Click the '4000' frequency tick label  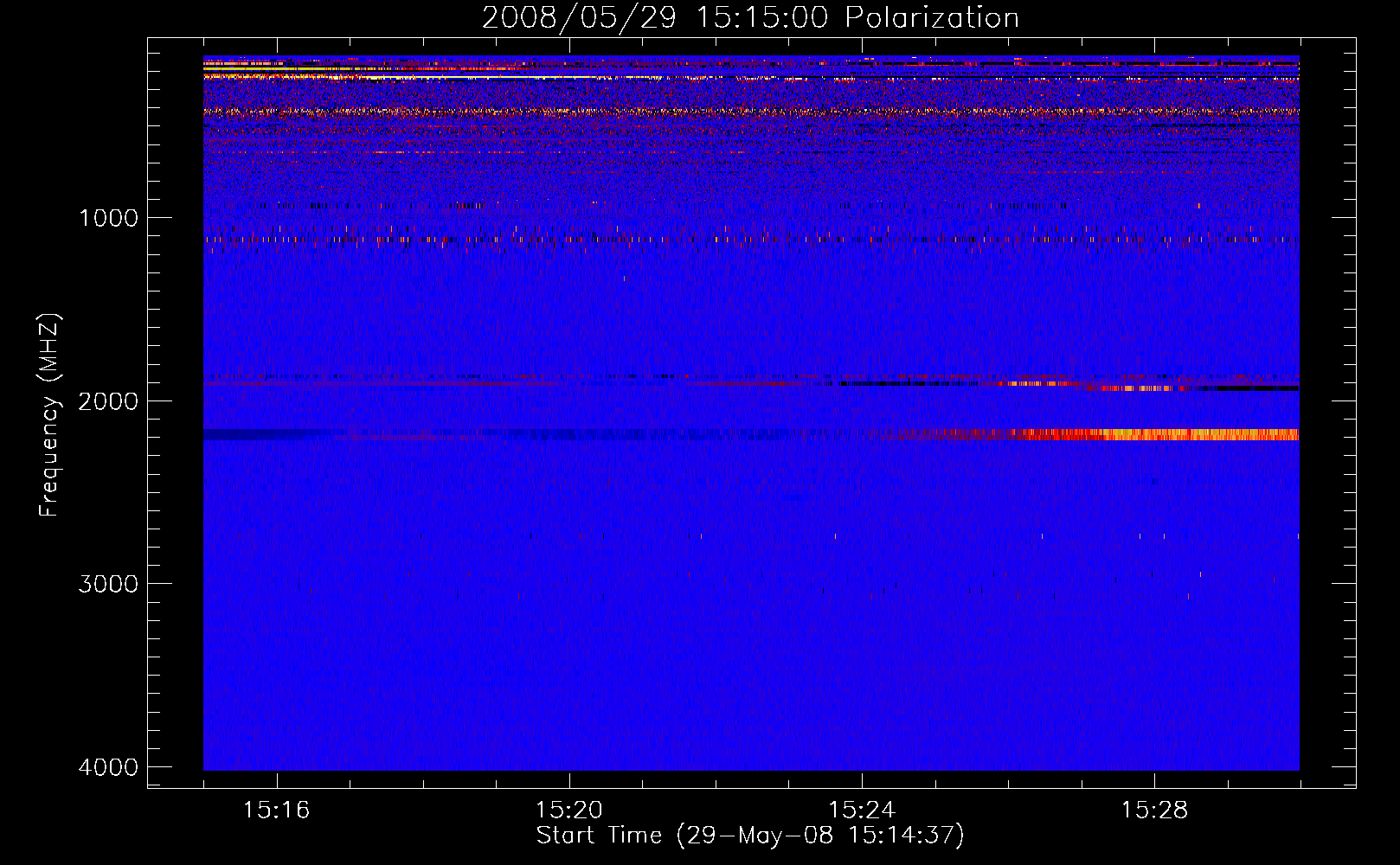coord(108,767)
